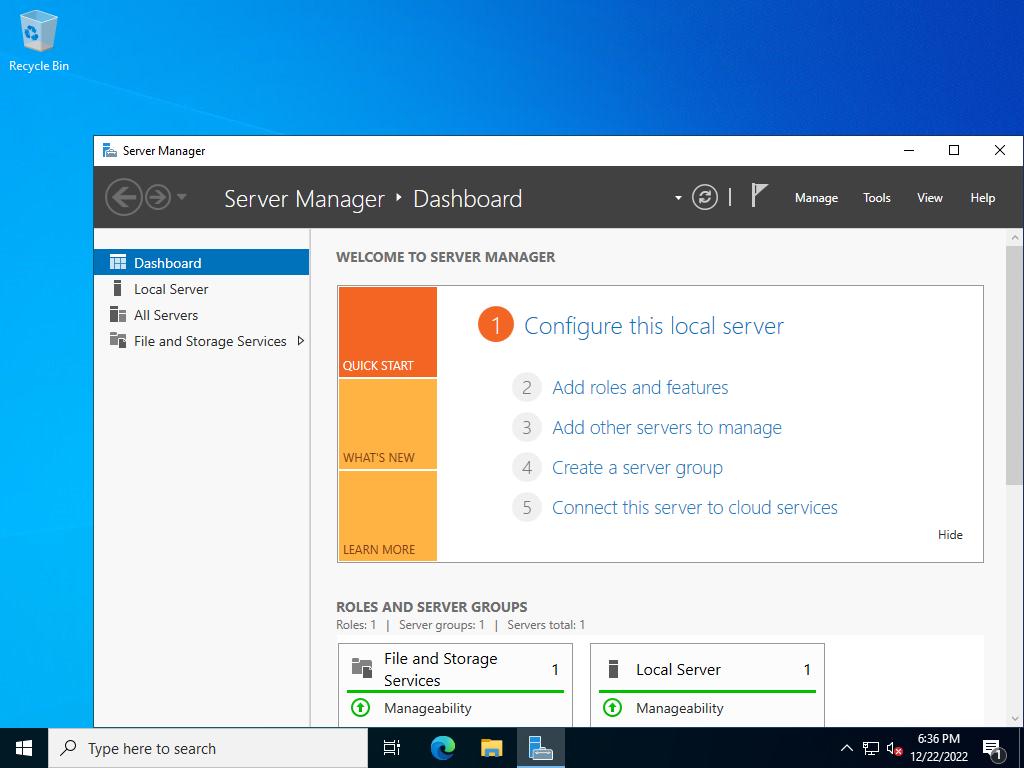
Task: Click the muted volume tray icon
Action: pos(895,748)
